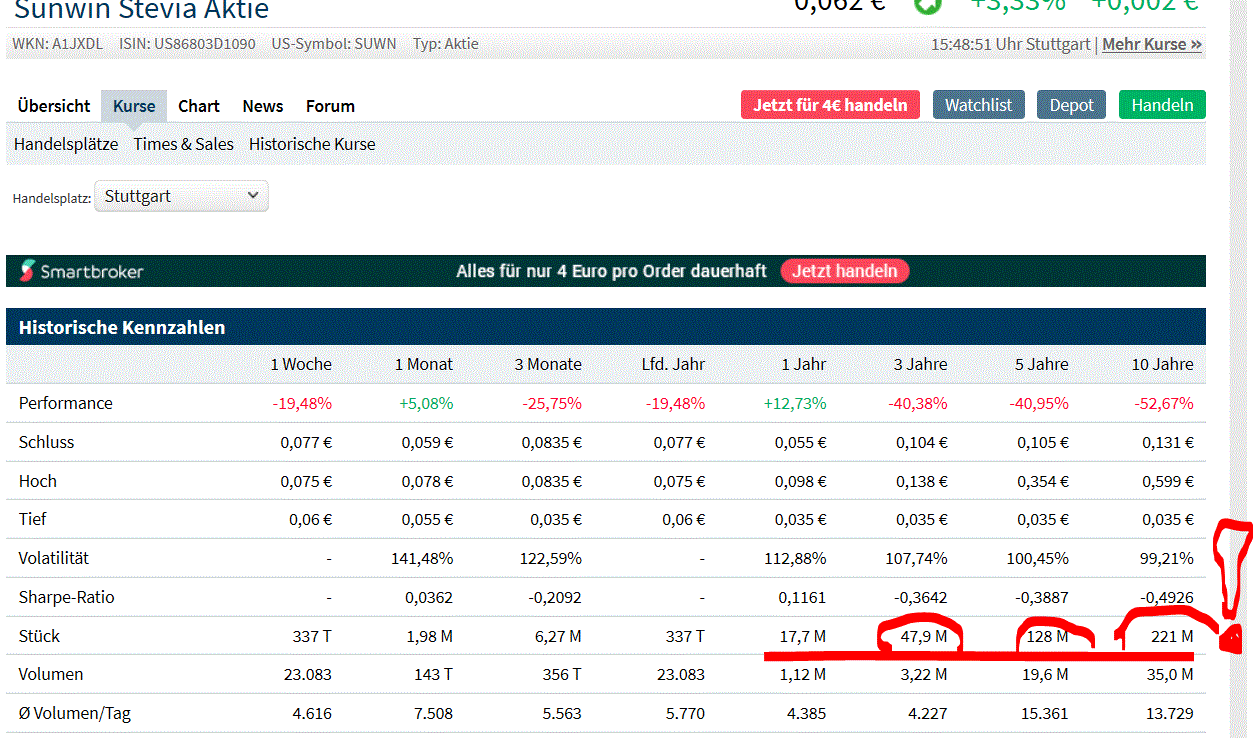Image resolution: width=1253 pixels, height=738 pixels.
Task: Click the '10 Jahre' column header
Action: [1162, 364]
